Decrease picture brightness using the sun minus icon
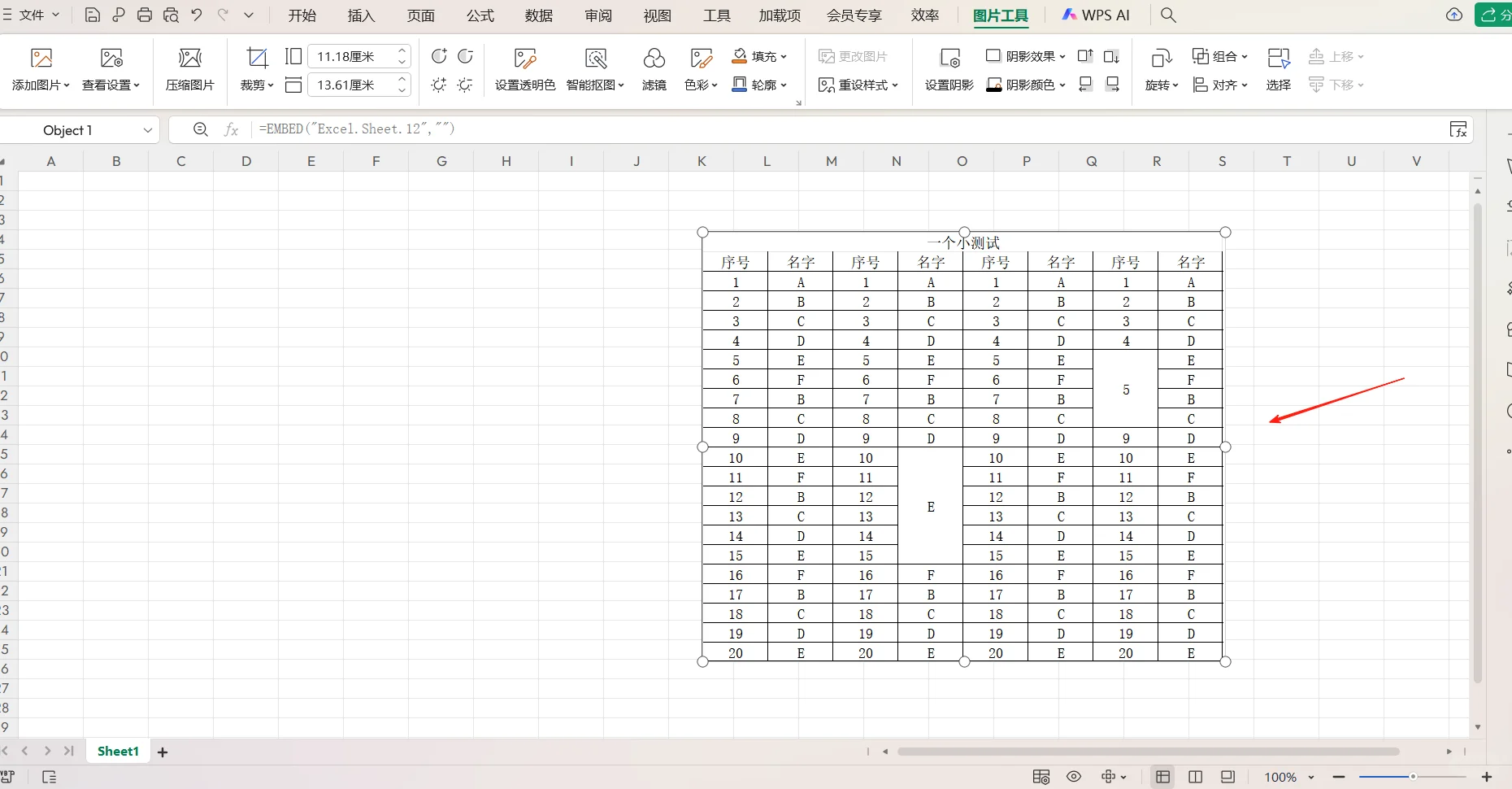This screenshot has height=789, width=1512. [465, 85]
